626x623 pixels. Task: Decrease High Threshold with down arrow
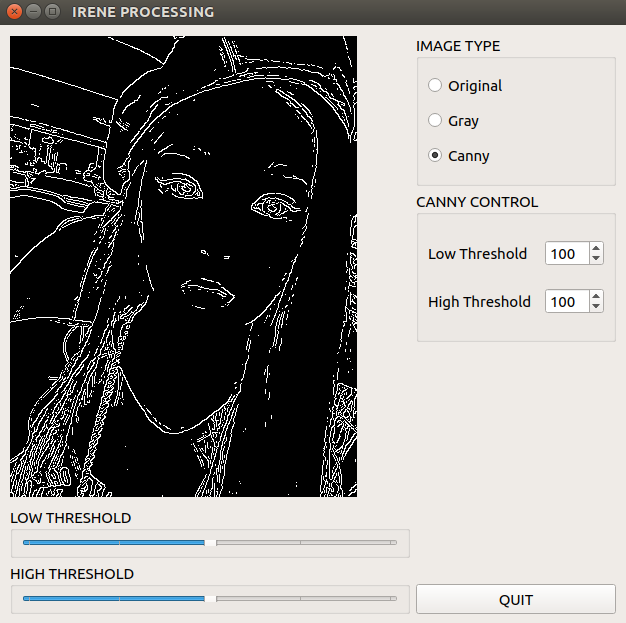596,306
